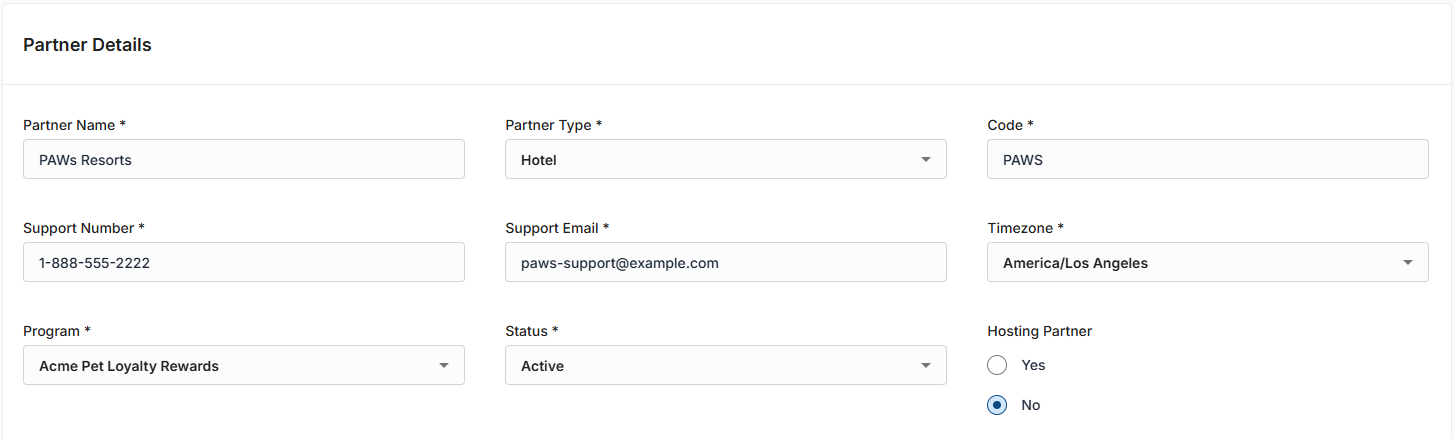
Task: Click the "No" option label text
Action: [x=1030, y=405]
